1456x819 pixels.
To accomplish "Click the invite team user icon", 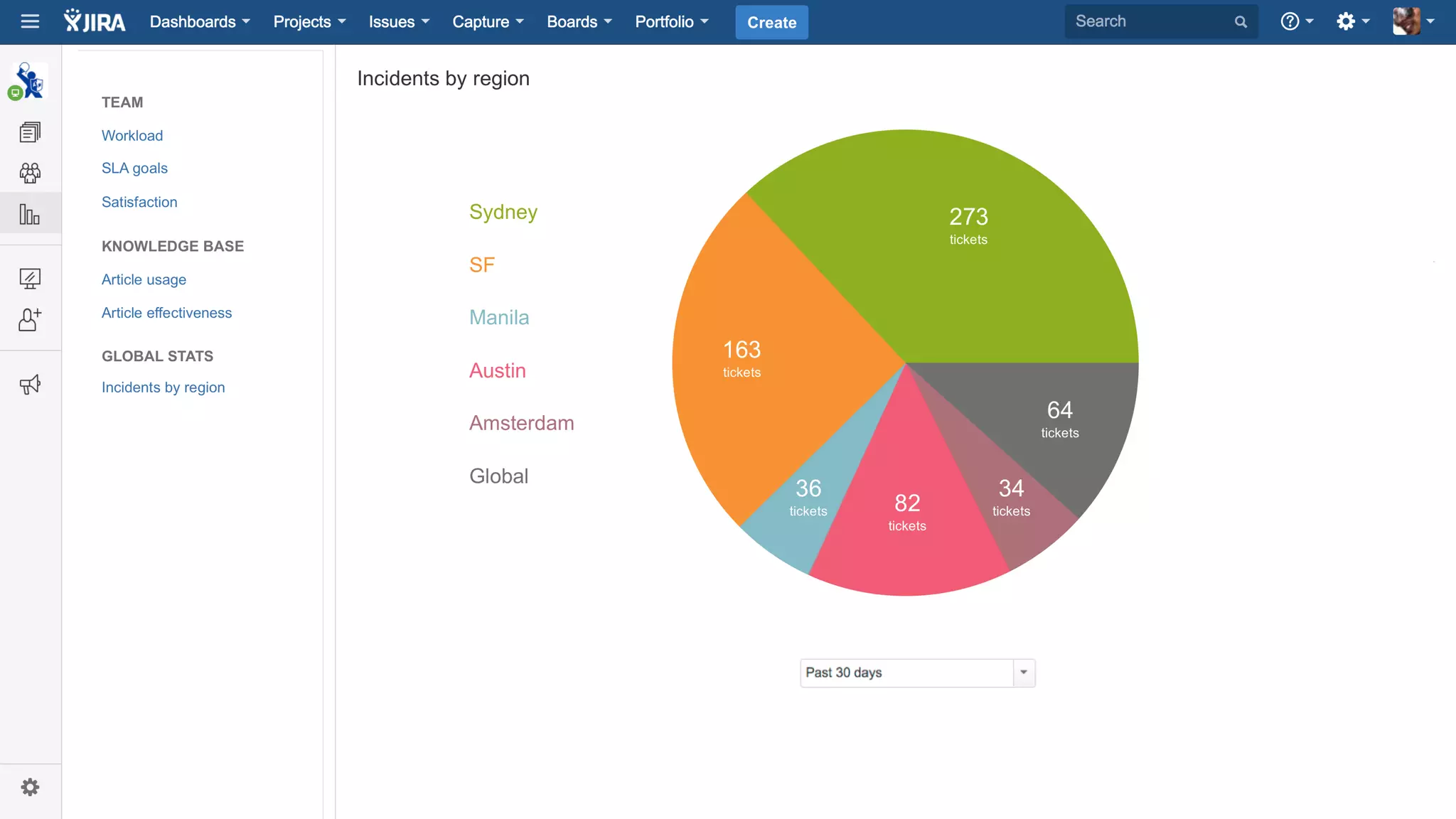I will coord(30,319).
